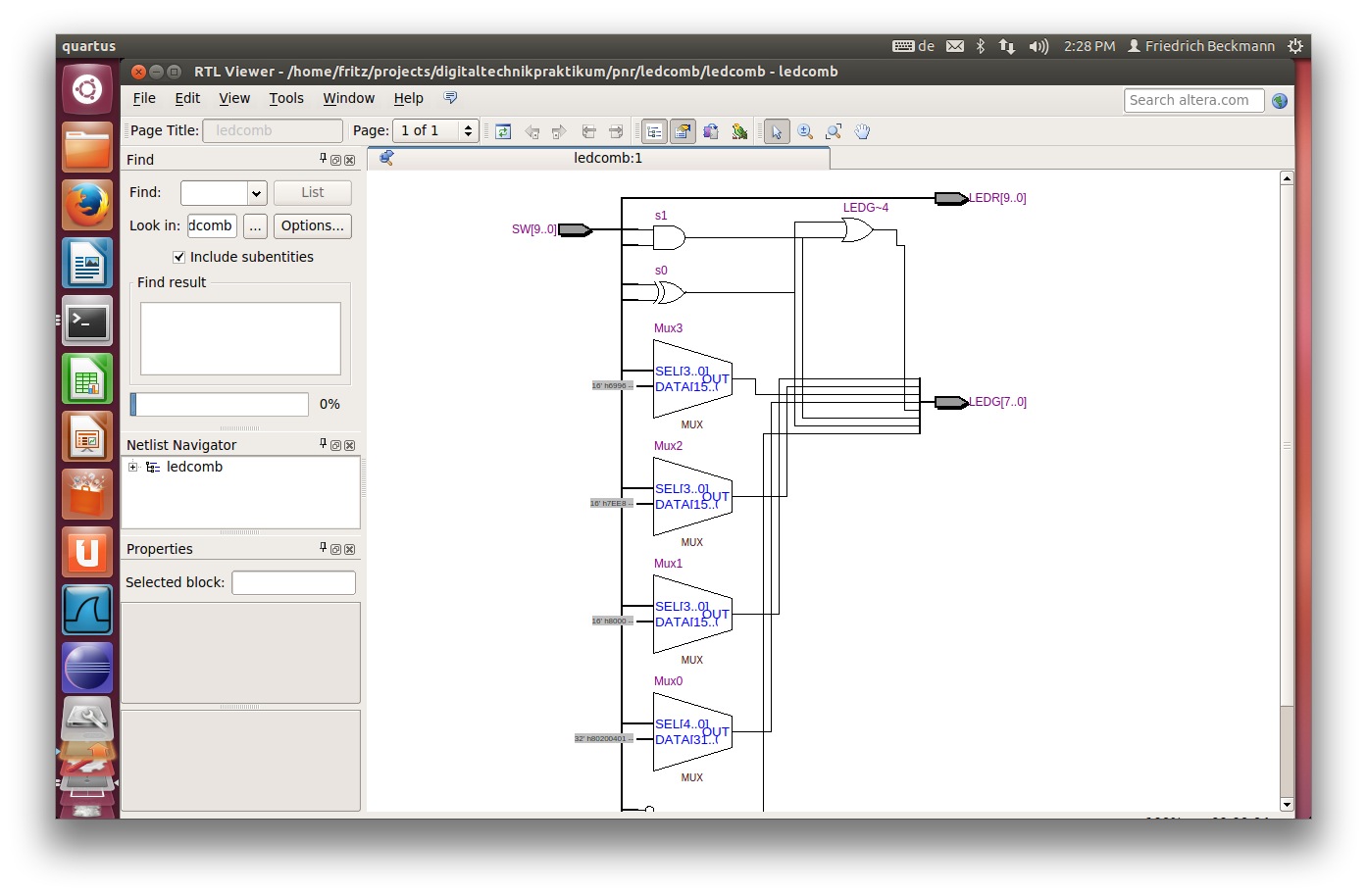1367x896 pixels.
Task: Open the Tools menu
Action: coord(286,98)
